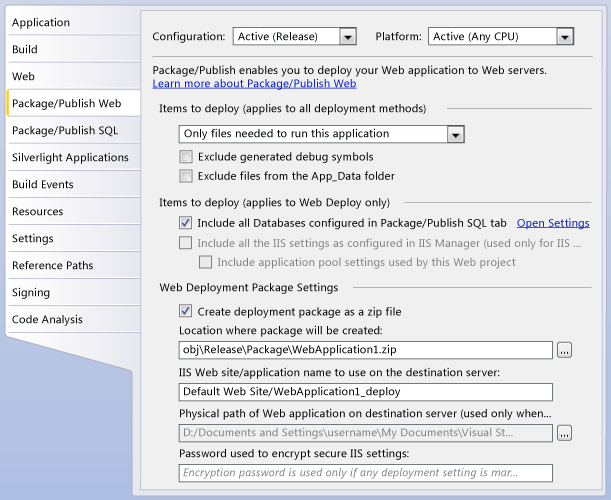Toggle Exclude files from App_Data folder

(186, 176)
